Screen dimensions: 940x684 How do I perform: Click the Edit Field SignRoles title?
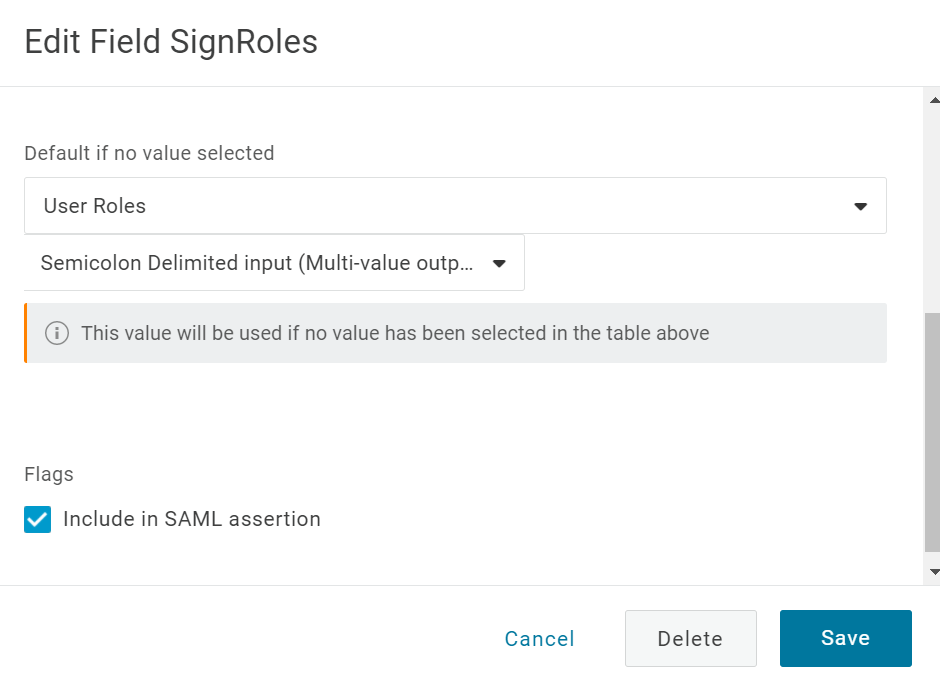(x=171, y=42)
